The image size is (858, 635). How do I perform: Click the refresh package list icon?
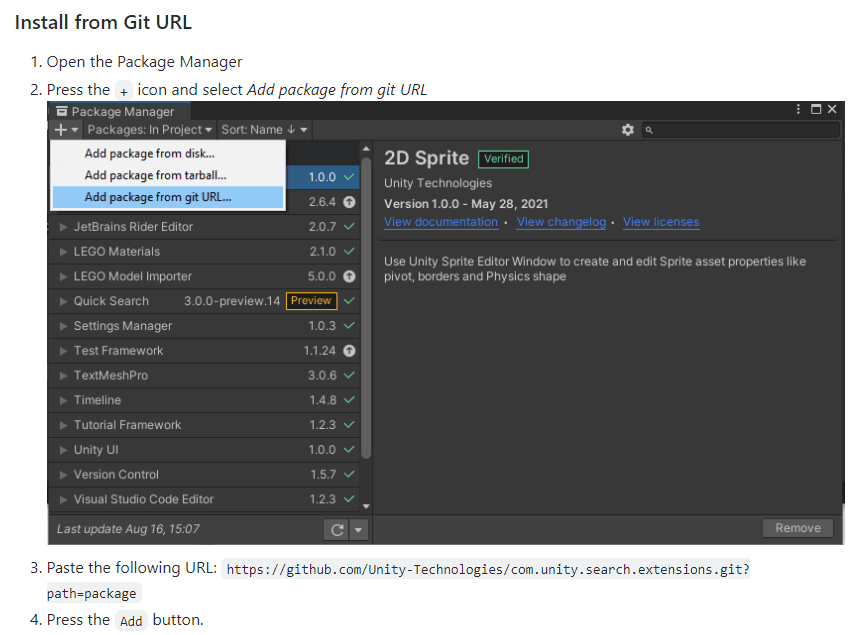coord(337,529)
